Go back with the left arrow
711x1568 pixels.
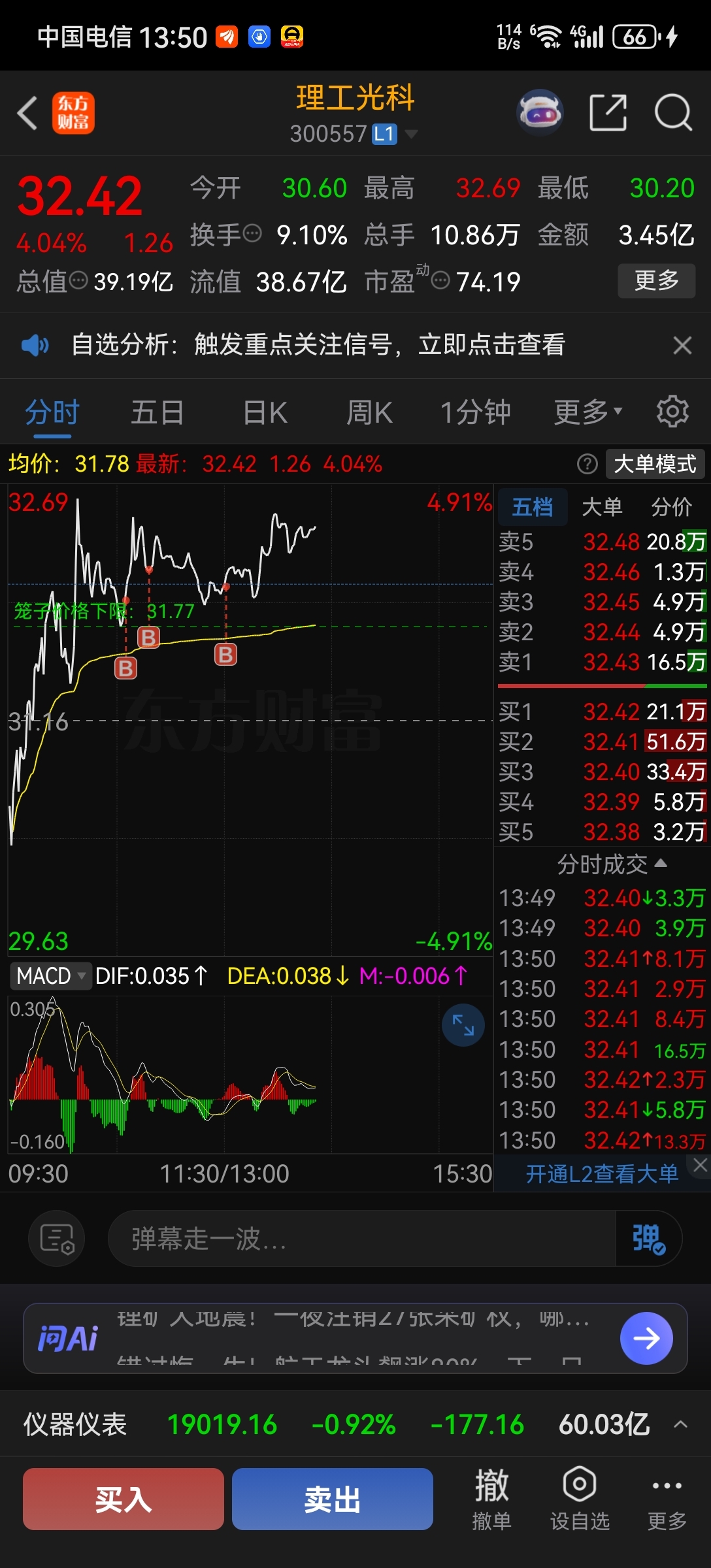(27, 113)
